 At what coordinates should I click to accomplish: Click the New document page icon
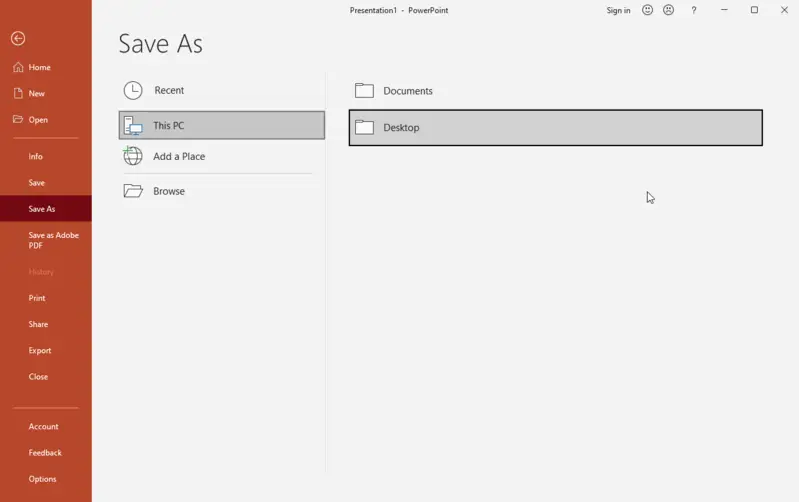[18, 93]
